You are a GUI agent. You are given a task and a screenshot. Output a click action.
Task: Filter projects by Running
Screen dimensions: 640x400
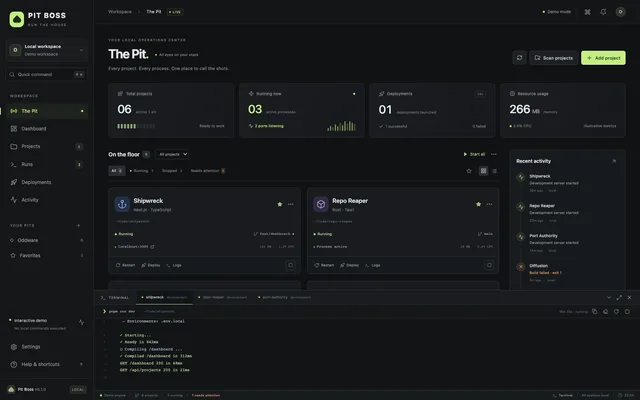141,171
